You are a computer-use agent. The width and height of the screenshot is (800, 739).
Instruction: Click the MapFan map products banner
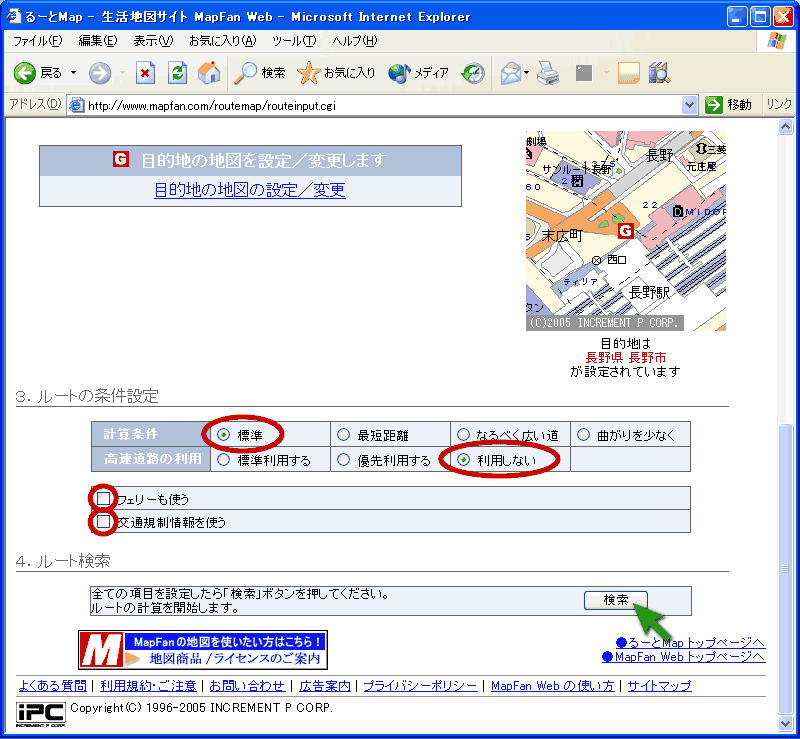tap(203, 650)
